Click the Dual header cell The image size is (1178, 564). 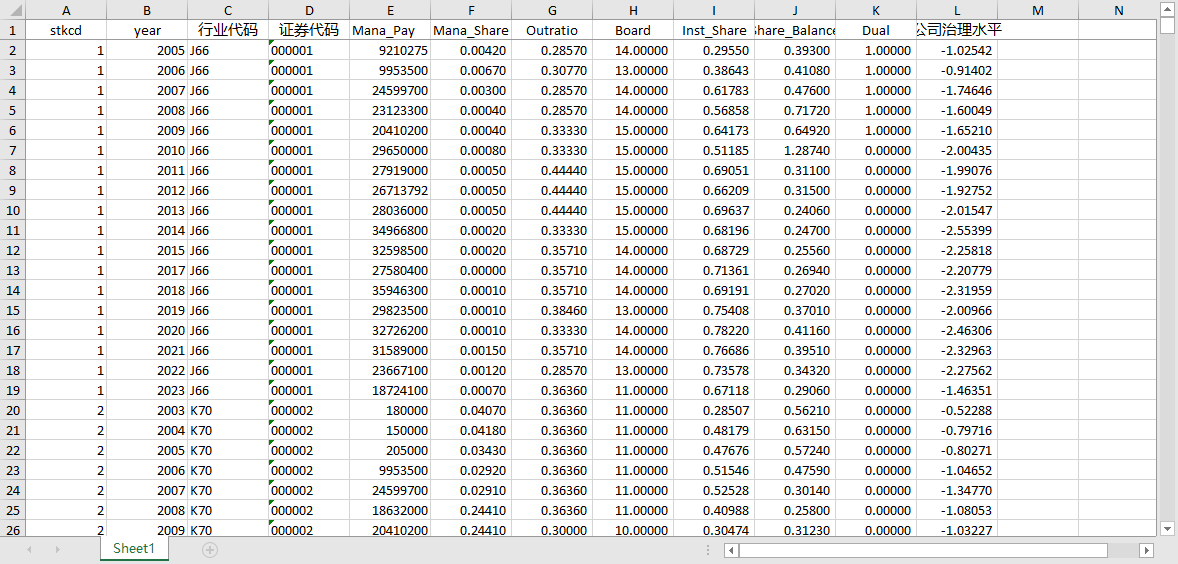tap(876, 31)
